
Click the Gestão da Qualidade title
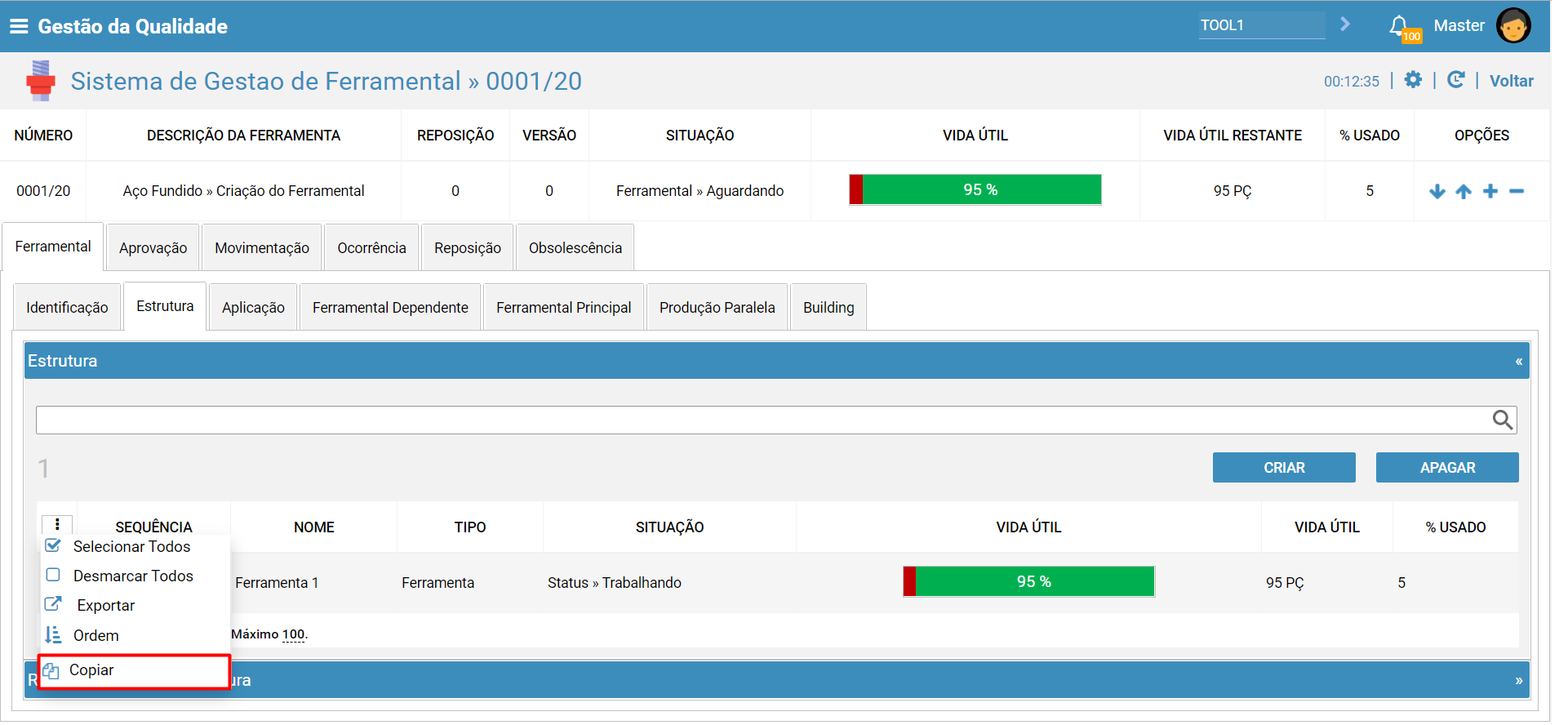coord(132,26)
